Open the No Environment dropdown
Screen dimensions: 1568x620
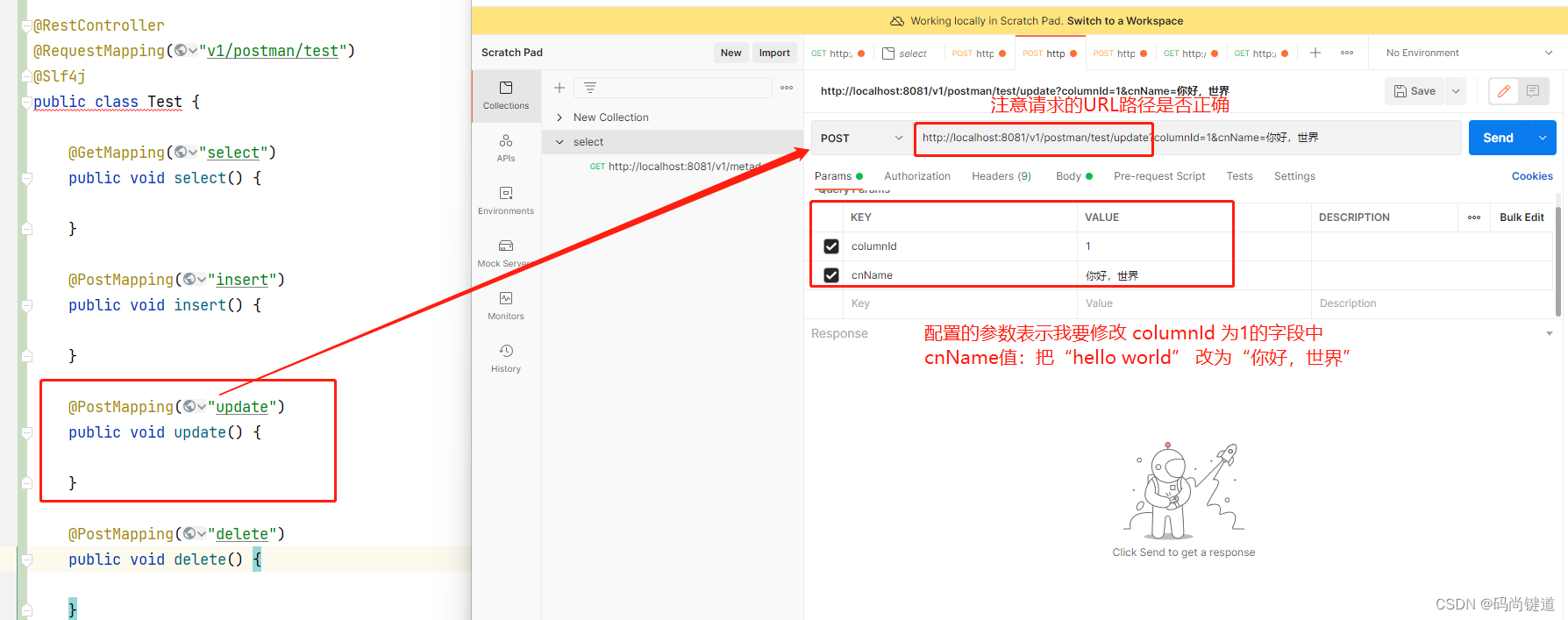pos(1469,53)
